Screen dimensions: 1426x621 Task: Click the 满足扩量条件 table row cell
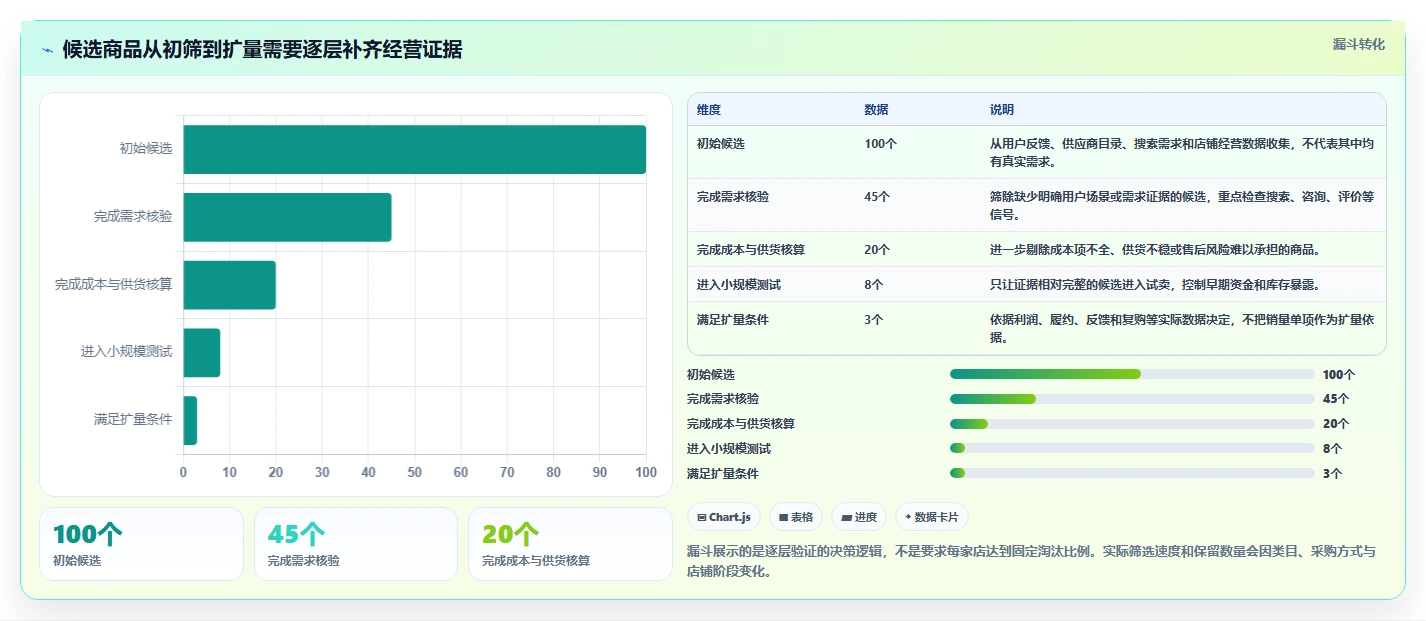click(x=733, y=320)
